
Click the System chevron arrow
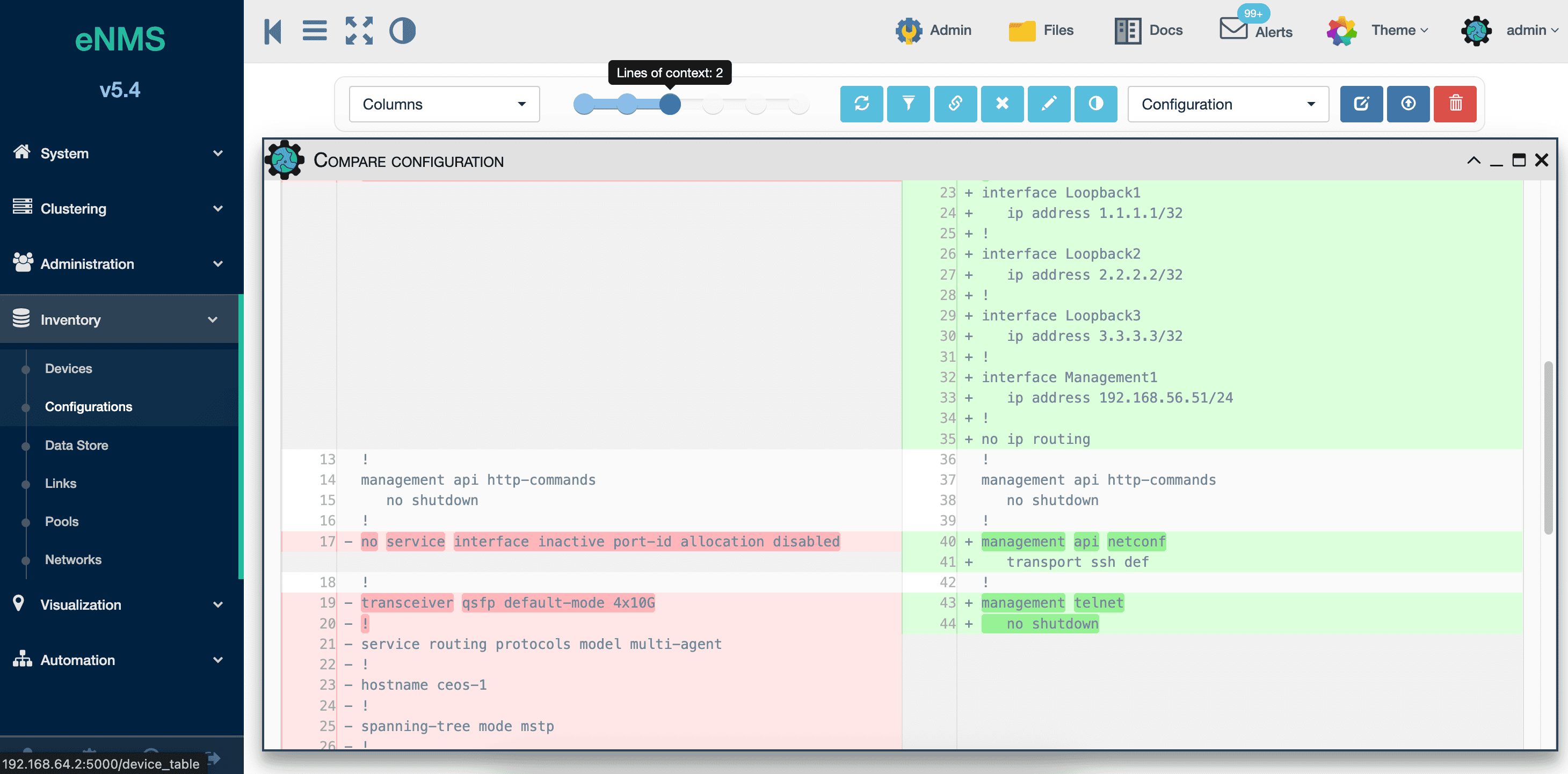[x=218, y=154]
